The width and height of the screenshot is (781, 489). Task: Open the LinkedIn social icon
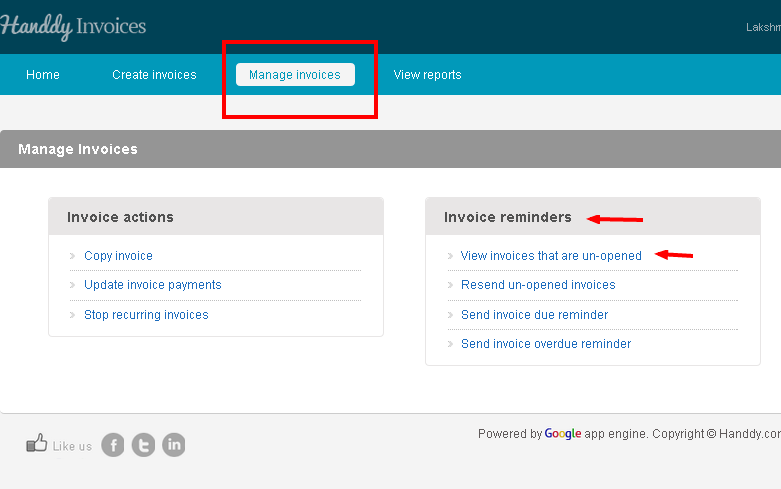coord(174,445)
